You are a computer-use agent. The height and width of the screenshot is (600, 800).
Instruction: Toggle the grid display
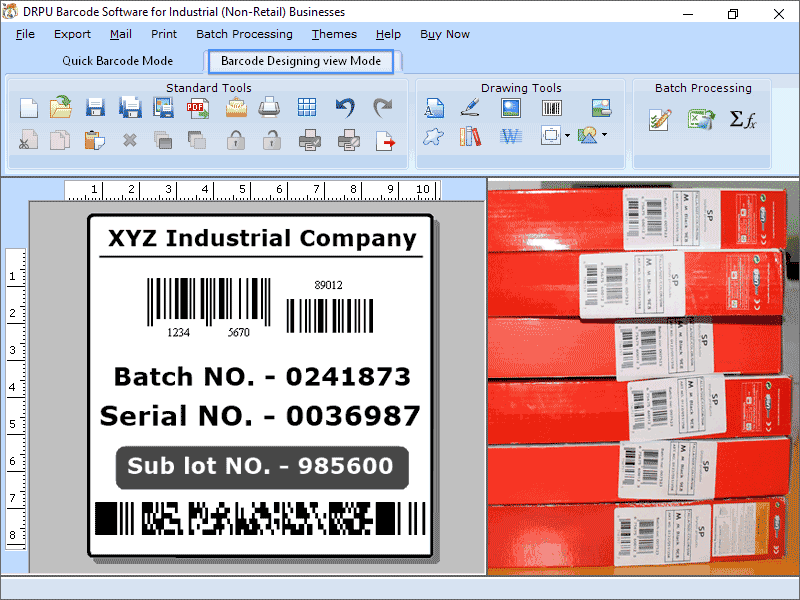[x=304, y=107]
